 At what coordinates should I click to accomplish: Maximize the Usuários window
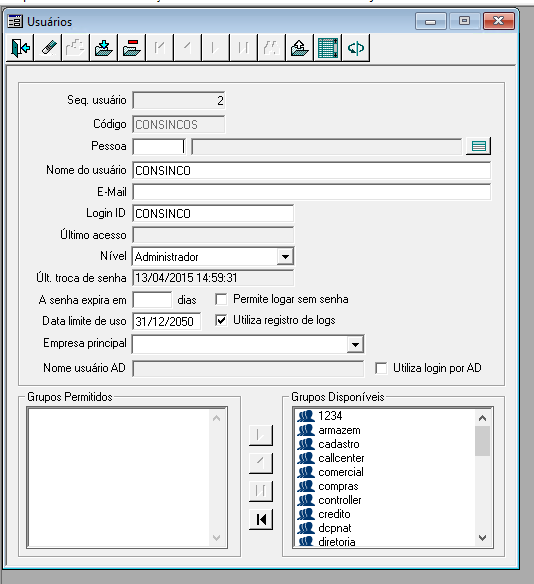coord(464,21)
